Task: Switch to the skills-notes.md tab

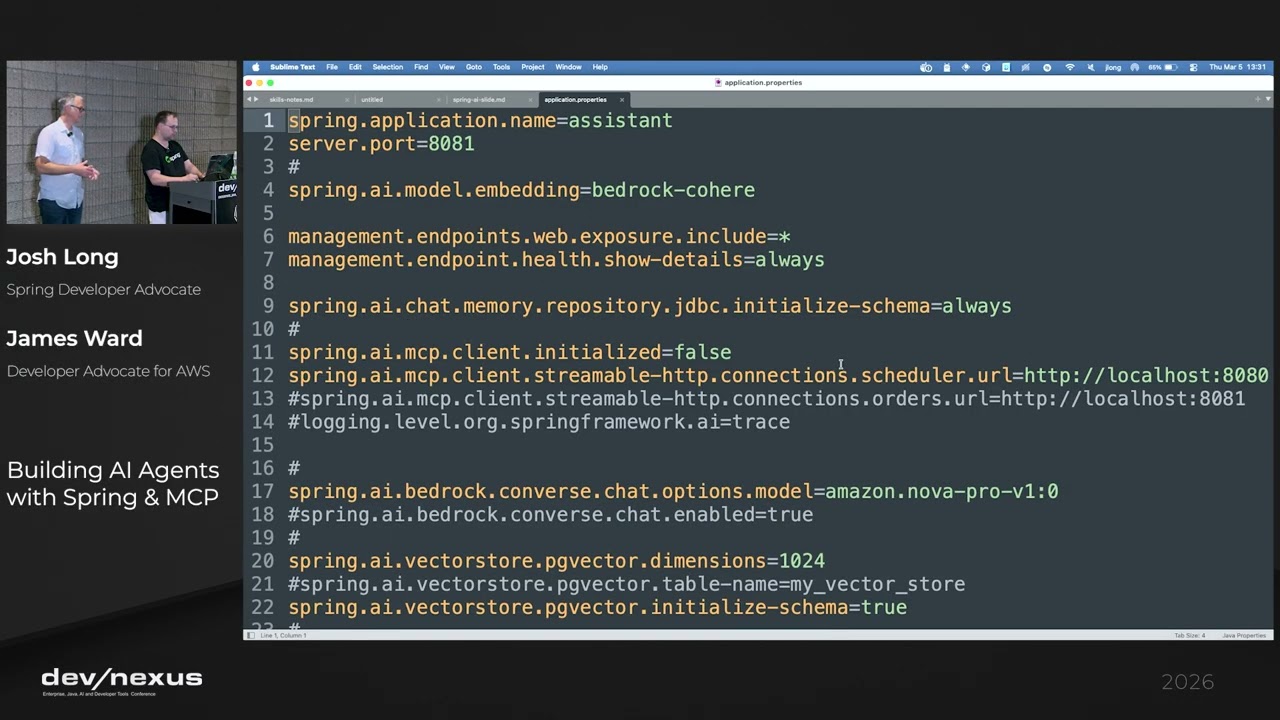Action: tap(291, 100)
